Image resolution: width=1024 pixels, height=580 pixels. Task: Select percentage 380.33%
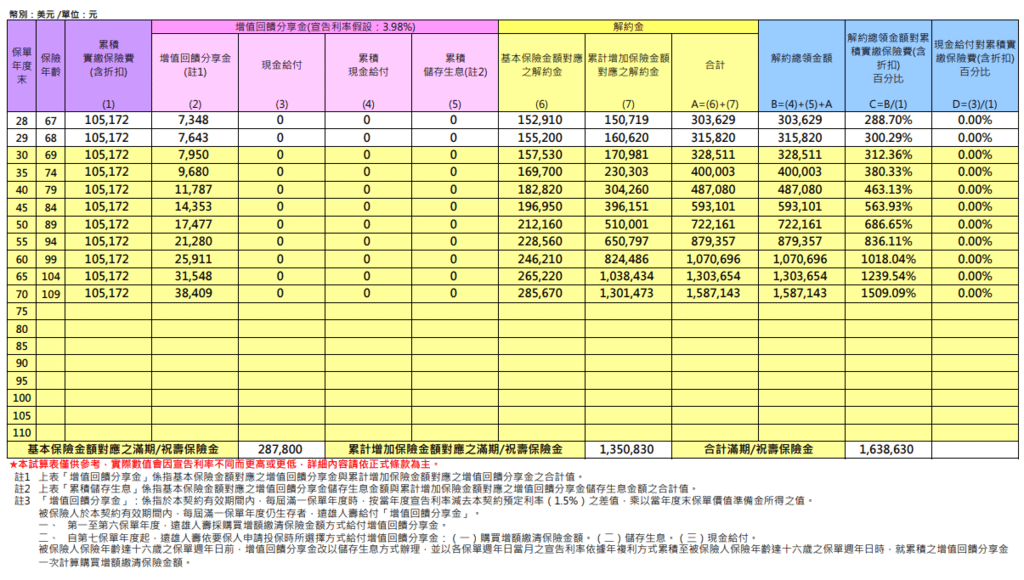click(888, 172)
